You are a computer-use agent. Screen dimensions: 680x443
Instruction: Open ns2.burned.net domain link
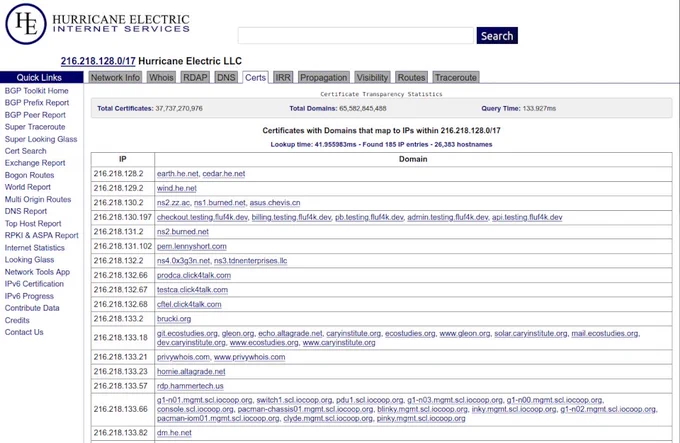click(x=183, y=232)
